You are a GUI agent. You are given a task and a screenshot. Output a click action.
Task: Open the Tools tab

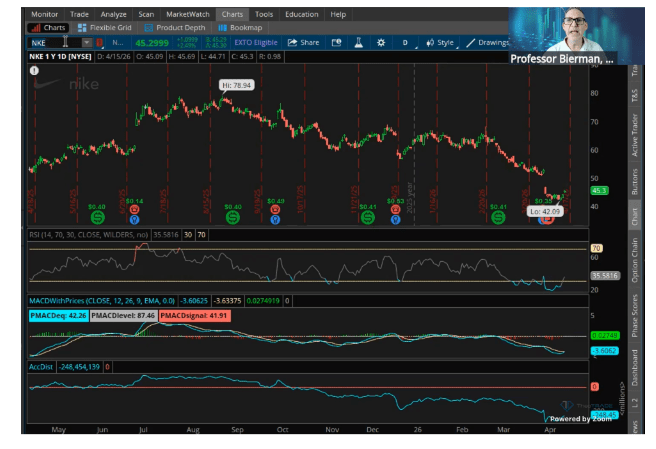pyautogui.click(x=264, y=14)
